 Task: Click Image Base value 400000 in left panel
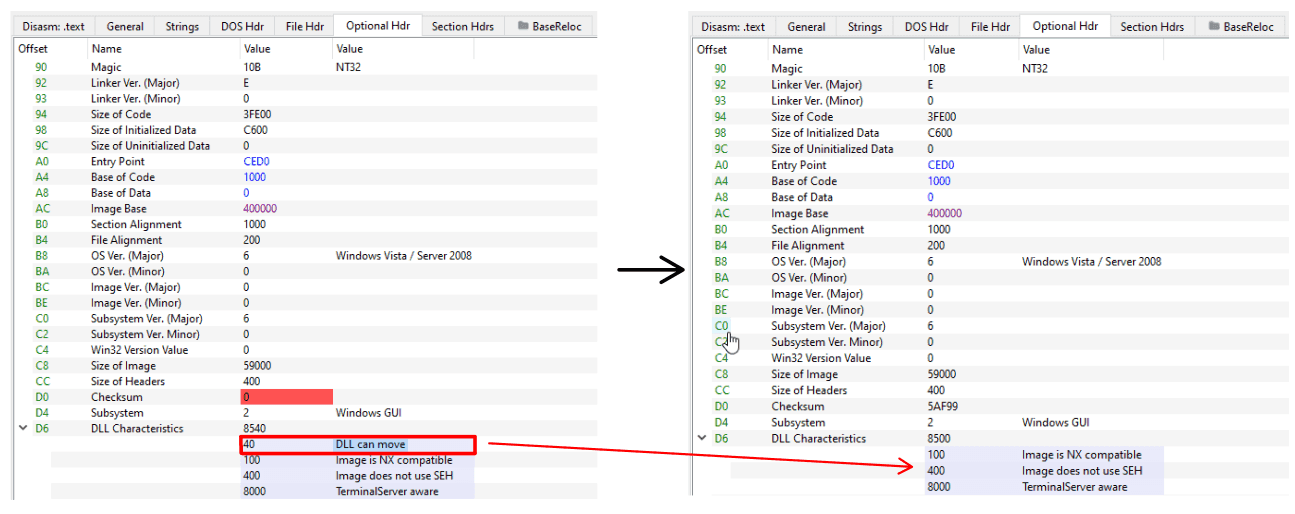pos(259,209)
